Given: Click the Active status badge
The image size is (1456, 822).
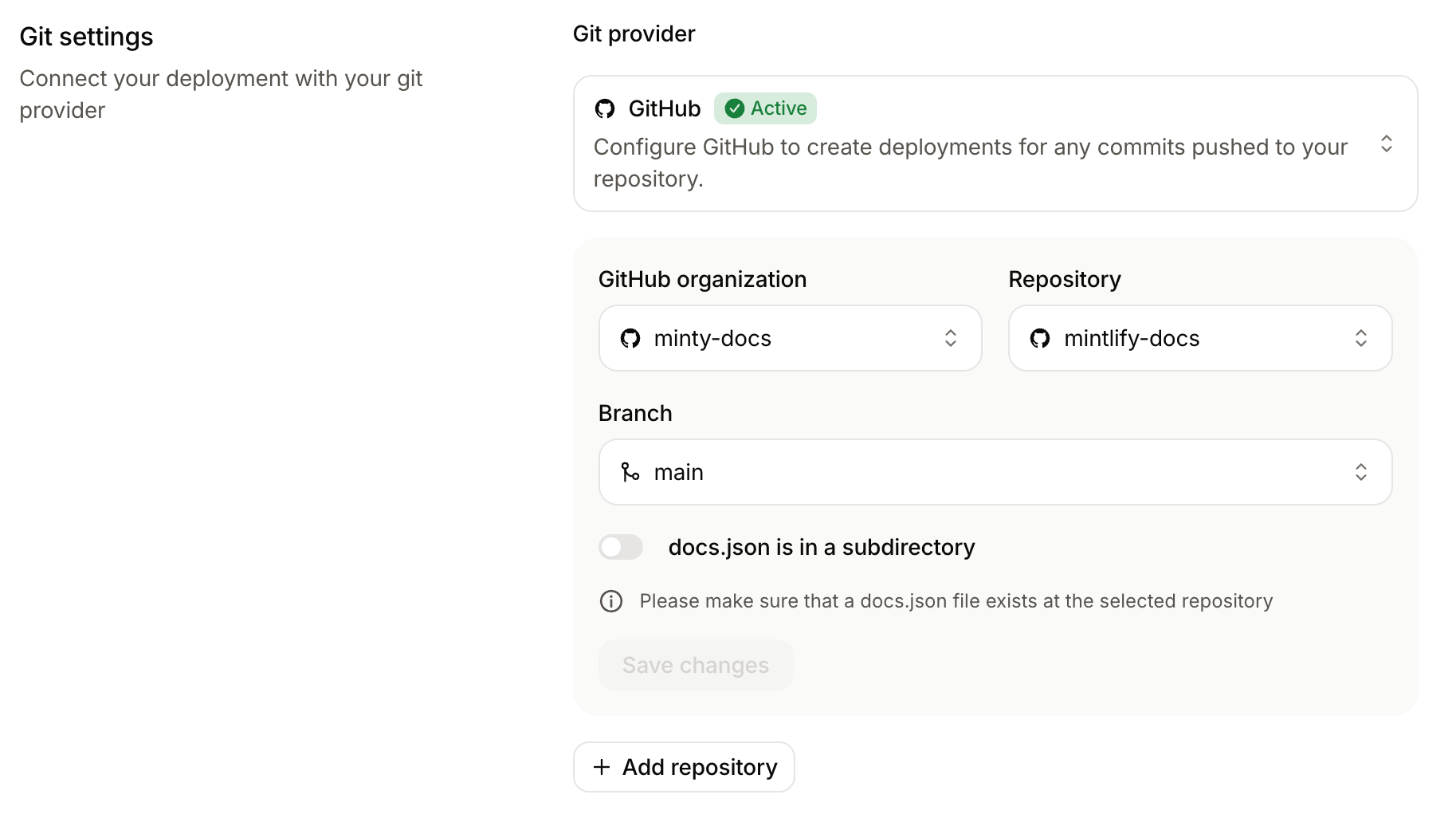Looking at the screenshot, I should (x=765, y=108).
